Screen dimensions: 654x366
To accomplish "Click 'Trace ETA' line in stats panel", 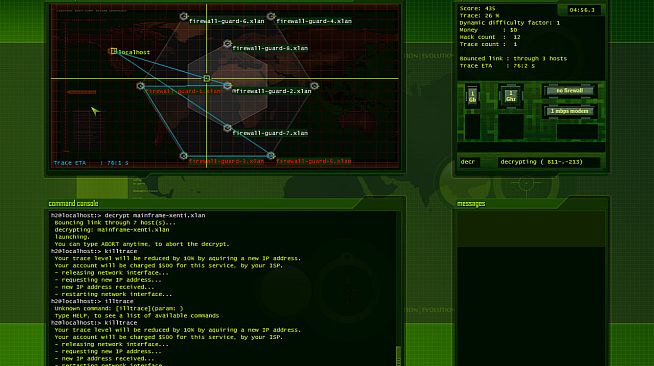I will [x=497, y=66].
